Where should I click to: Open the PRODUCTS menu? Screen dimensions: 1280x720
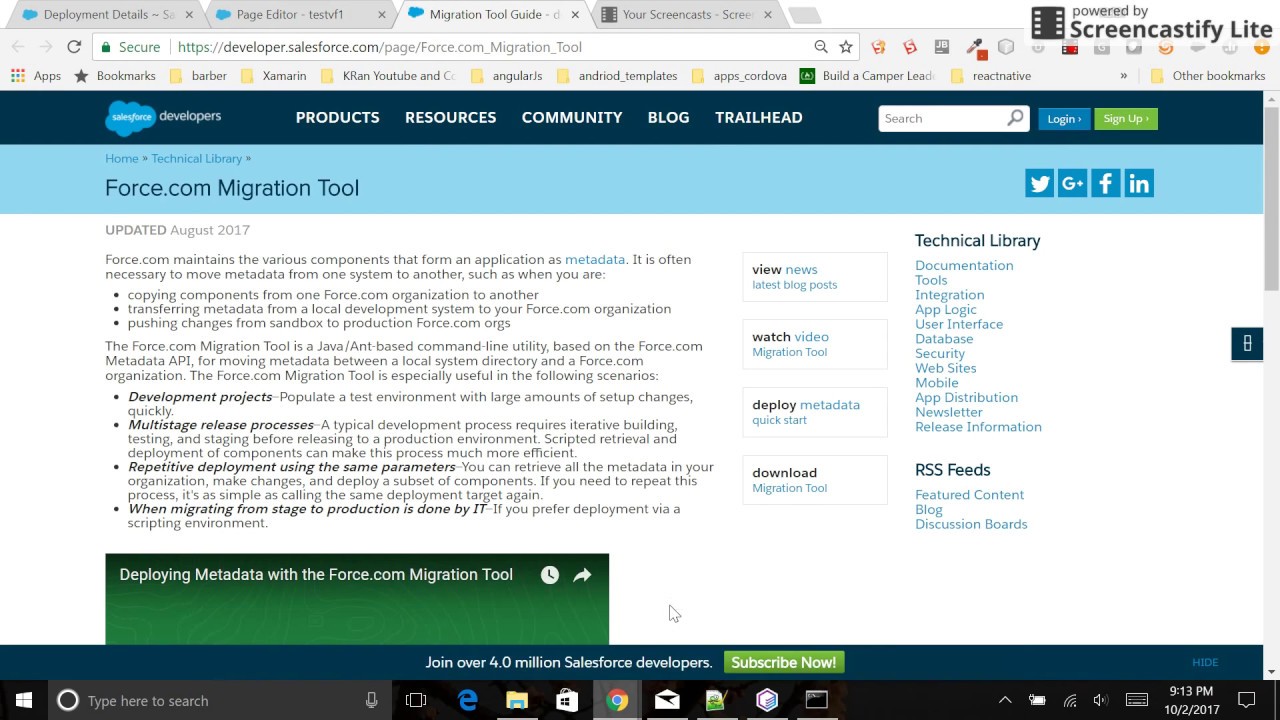point(337,118)
